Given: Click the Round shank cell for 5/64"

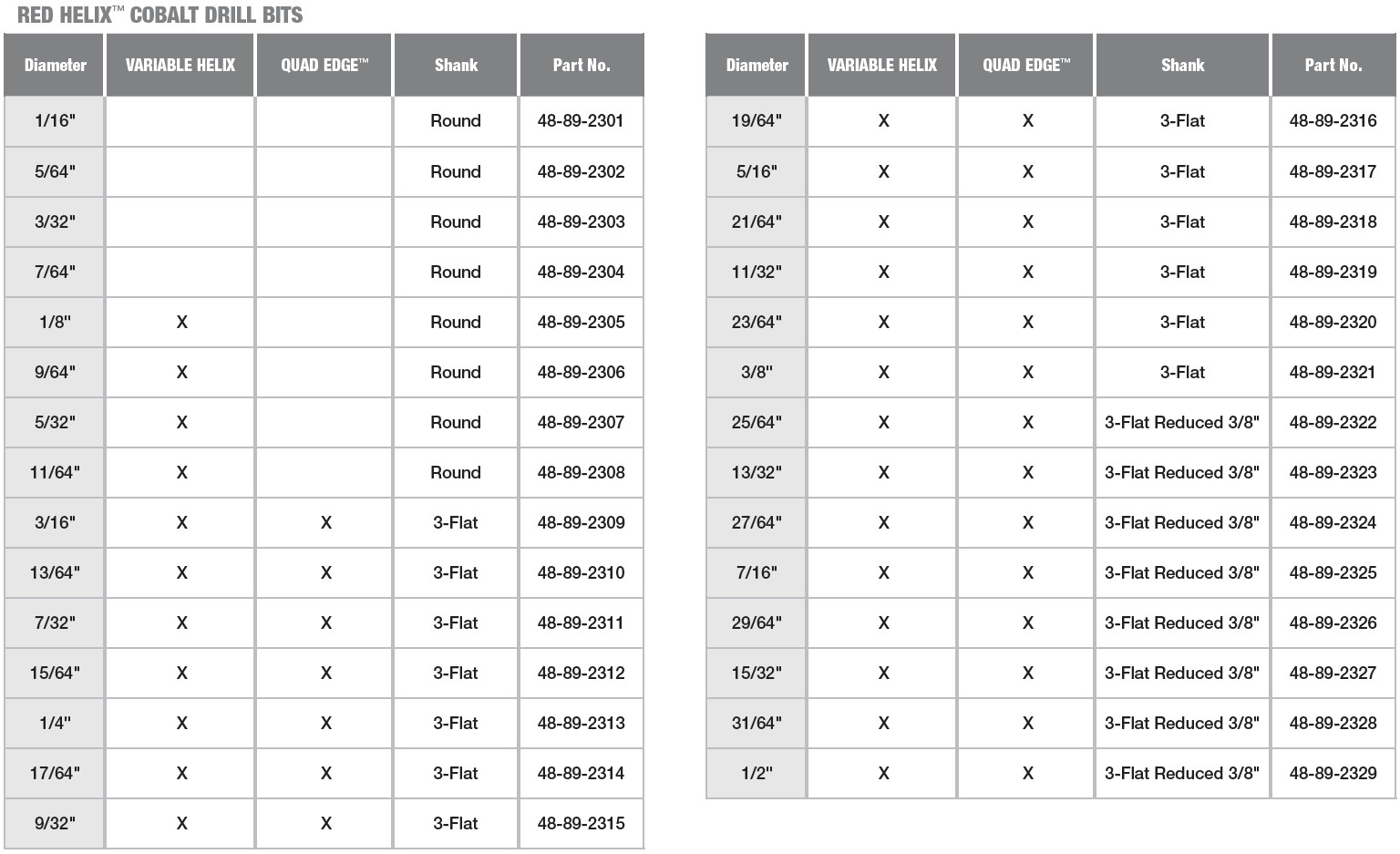Looking at the screenshot, I should click(455, 171).
